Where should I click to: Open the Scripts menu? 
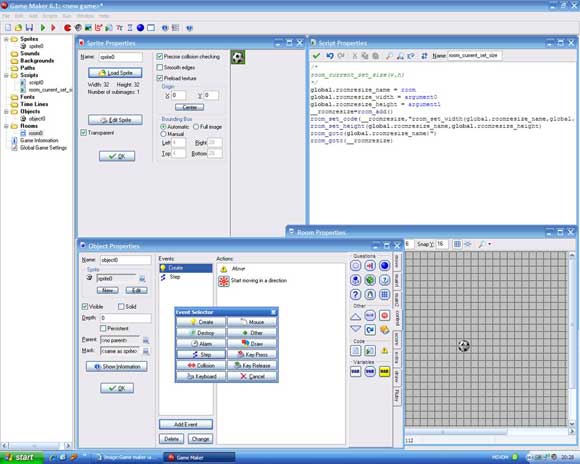coord(50,16)
